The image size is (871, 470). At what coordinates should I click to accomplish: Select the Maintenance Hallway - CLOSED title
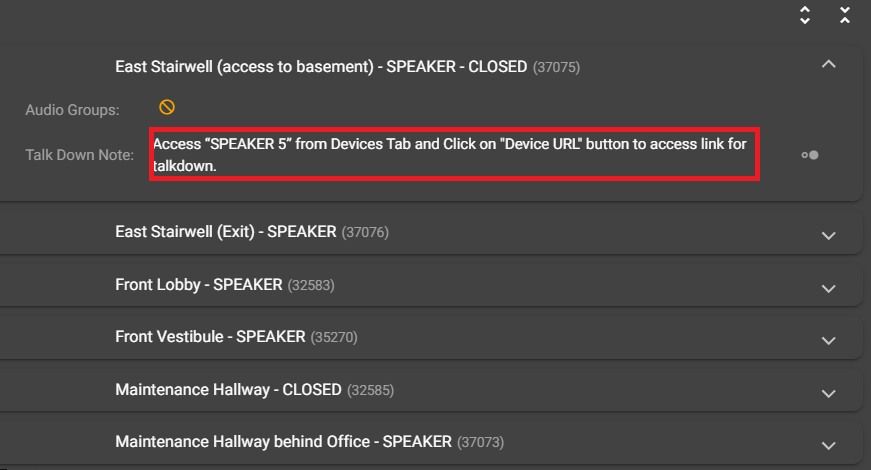pos(228,389)
